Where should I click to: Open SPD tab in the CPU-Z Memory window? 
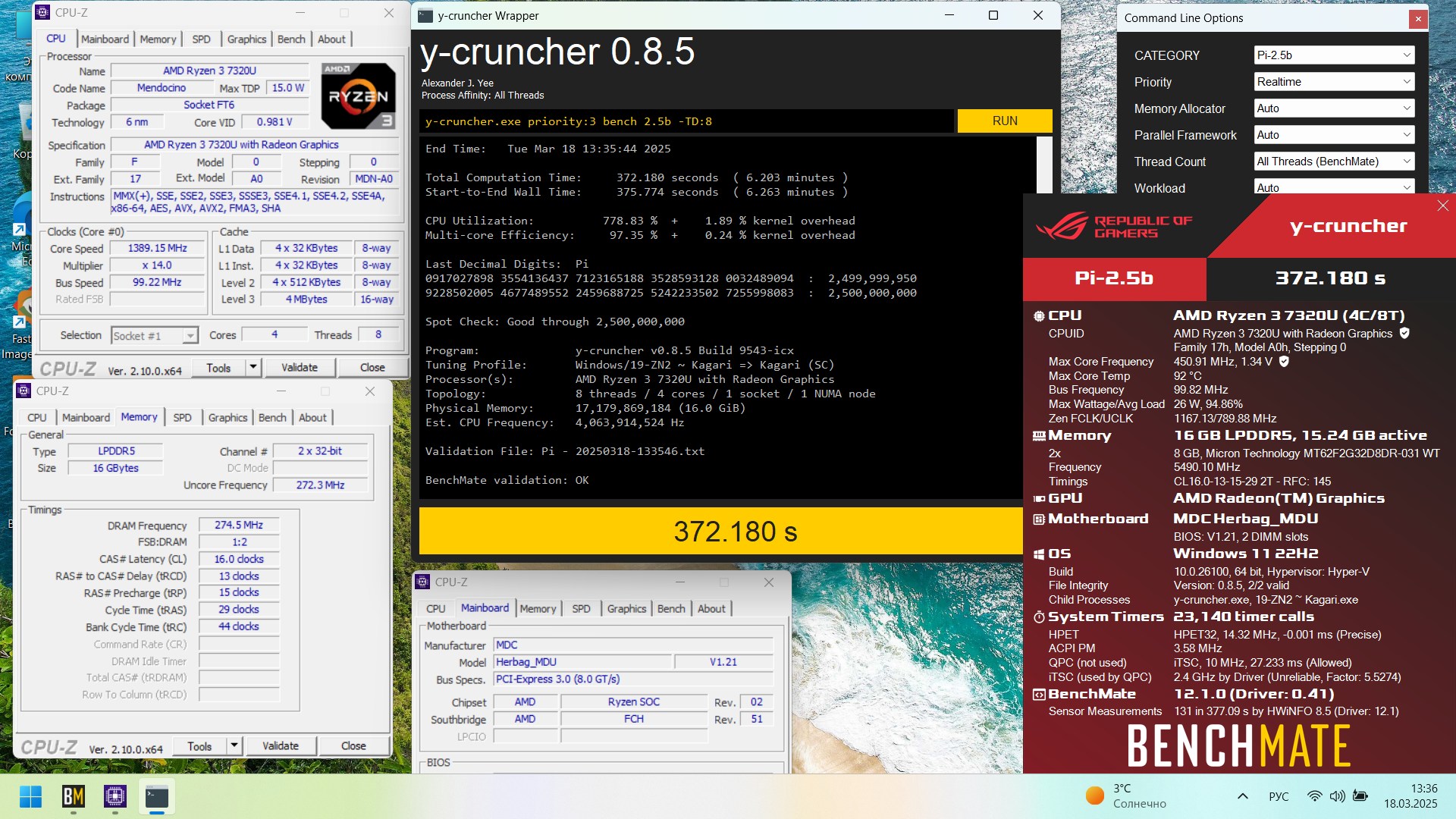pyautogui.click(x=182, y=418)
